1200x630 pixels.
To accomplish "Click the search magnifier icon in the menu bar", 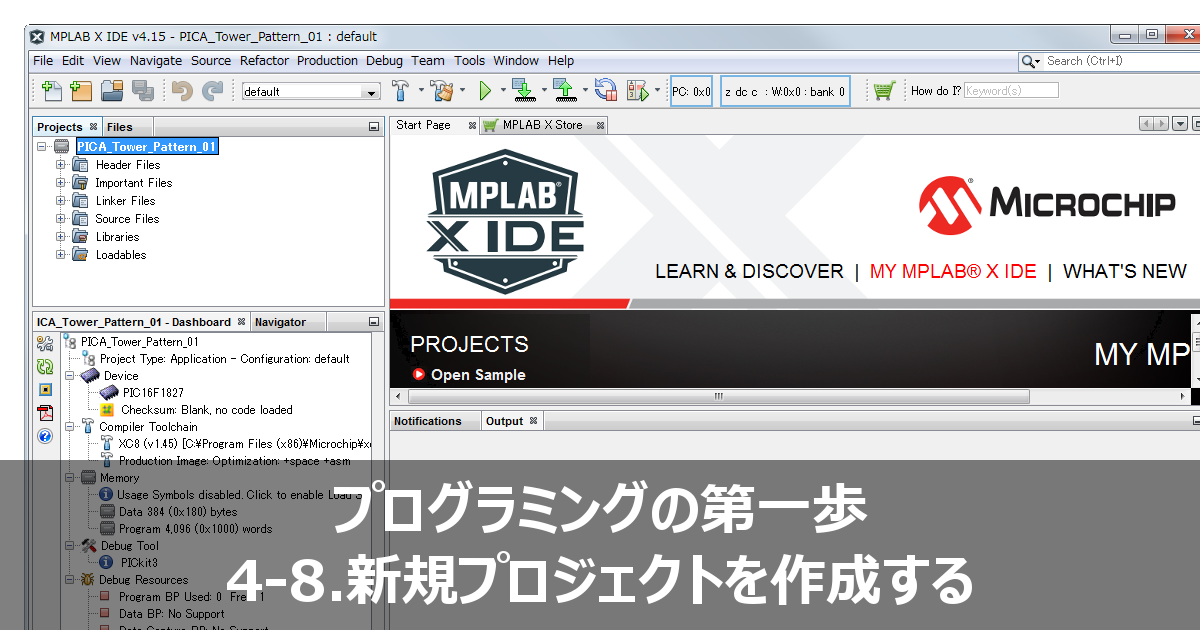I will [x=1030, y=61].
